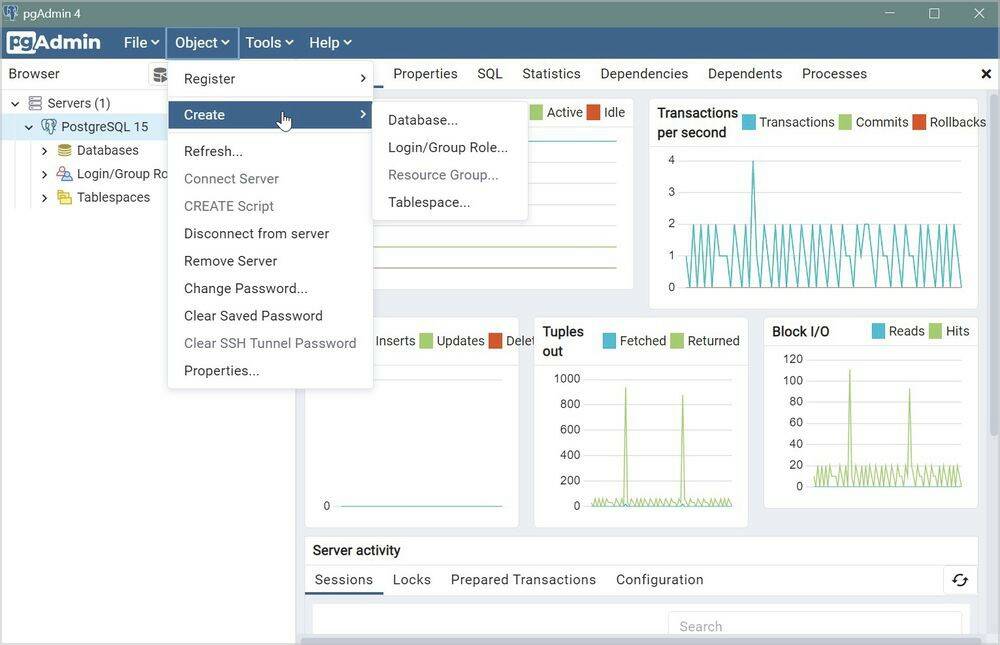Click the Tablespaces folder icon
The image size is (1000, 645).
64,197
